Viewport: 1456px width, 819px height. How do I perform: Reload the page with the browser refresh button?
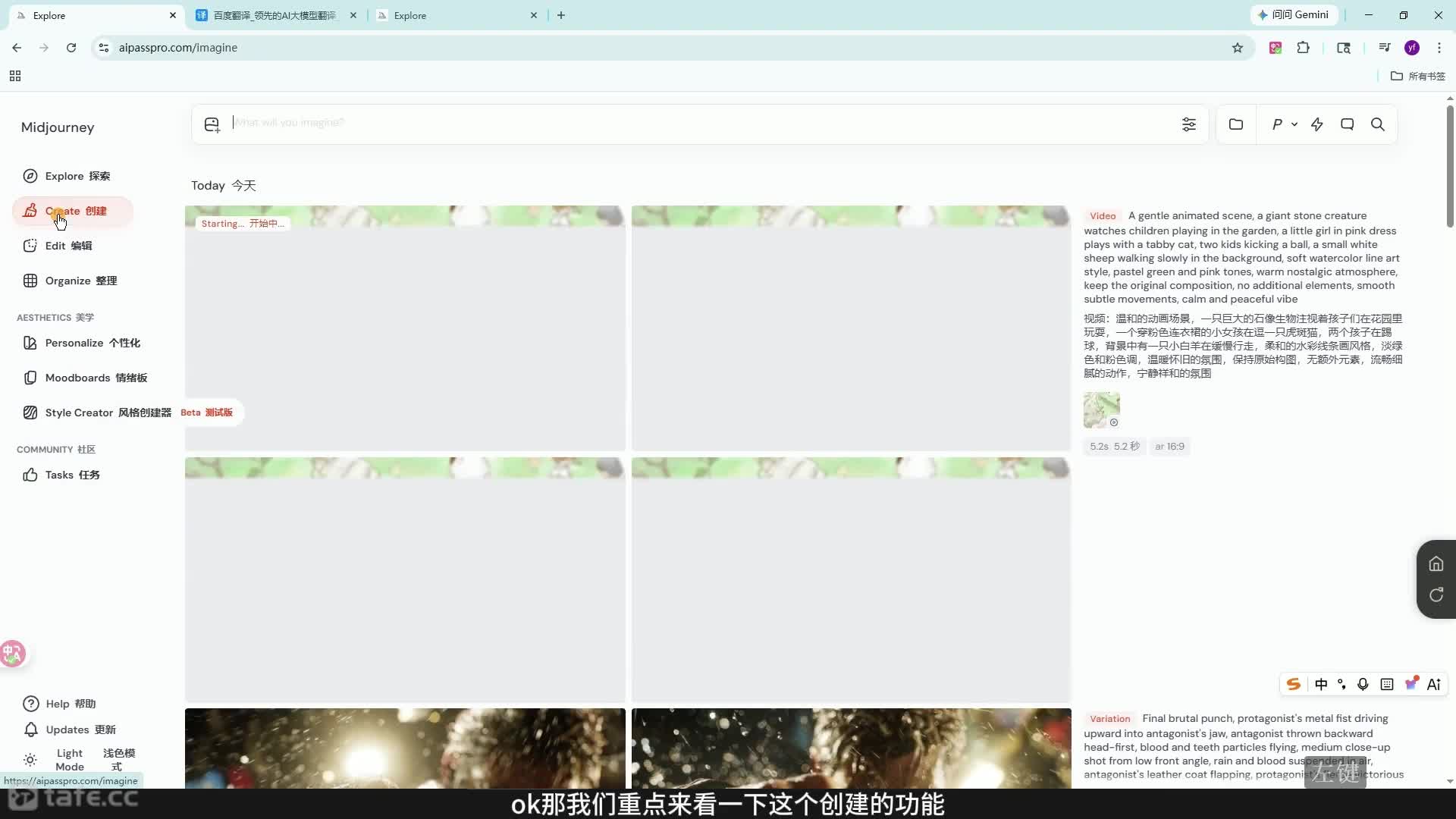[71, 48]
